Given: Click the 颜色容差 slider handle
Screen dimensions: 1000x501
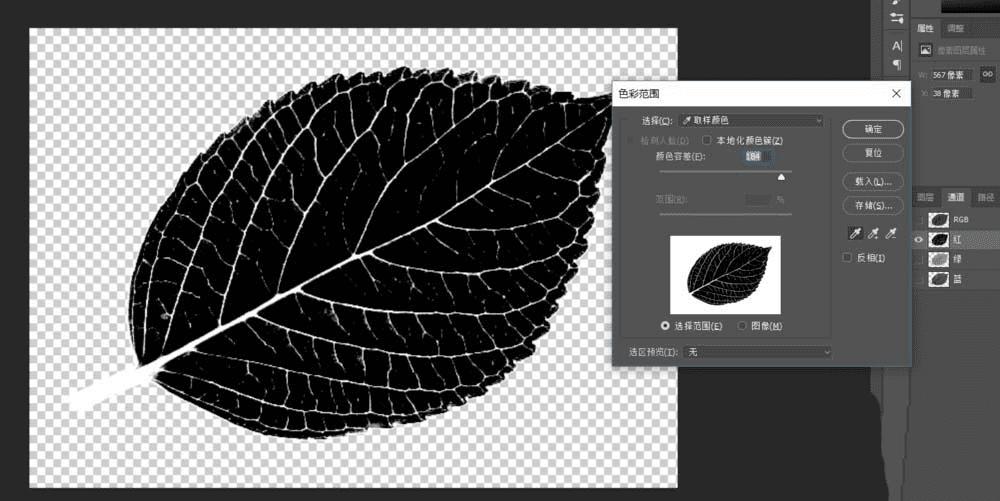Looking at the screenshot, I should [781, 177].
